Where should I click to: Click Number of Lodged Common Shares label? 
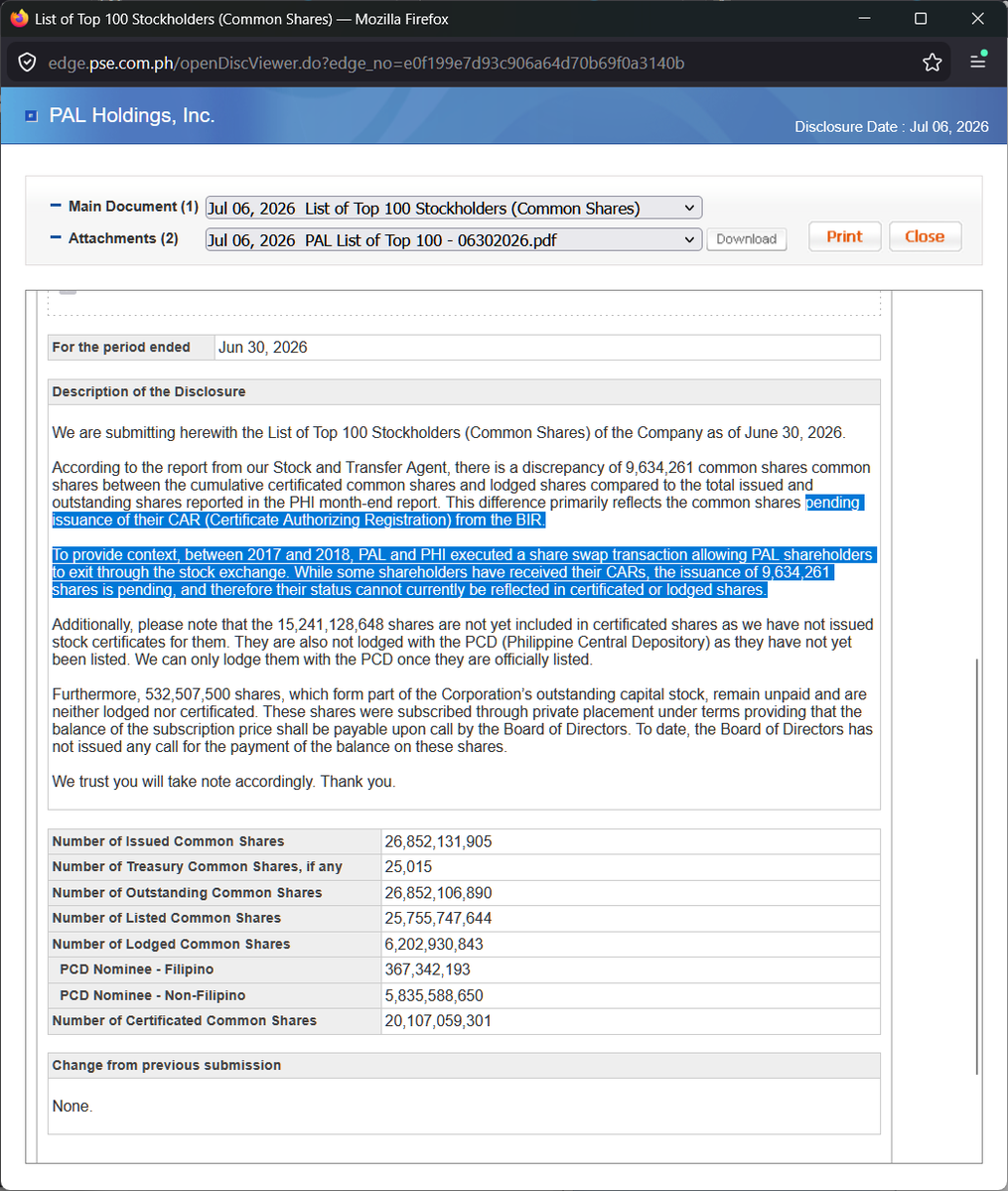pos(171,944)
